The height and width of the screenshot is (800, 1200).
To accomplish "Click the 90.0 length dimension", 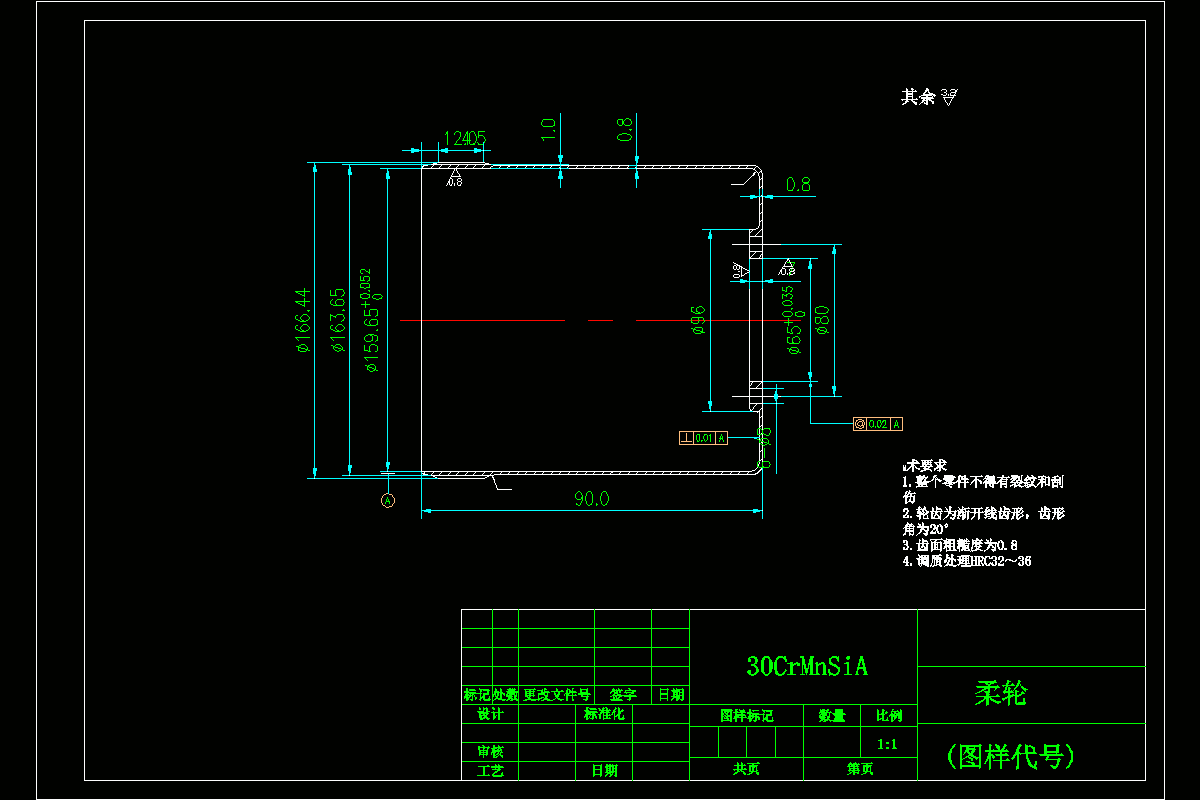I will click(591, 499).
